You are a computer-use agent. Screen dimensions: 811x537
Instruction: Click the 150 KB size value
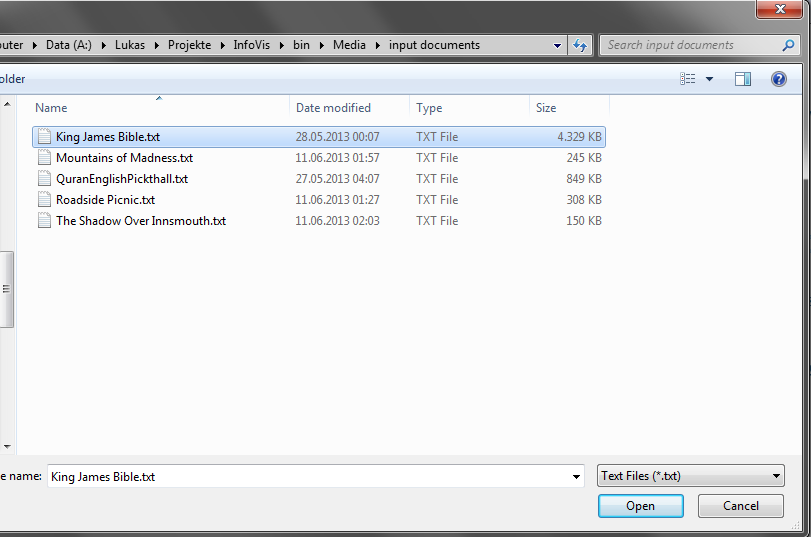[x=584, y=220]
